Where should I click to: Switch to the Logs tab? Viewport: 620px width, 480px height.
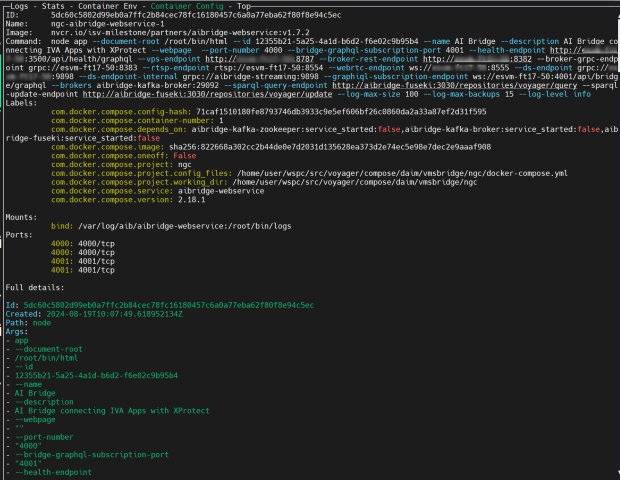click(x=18, y=5)
